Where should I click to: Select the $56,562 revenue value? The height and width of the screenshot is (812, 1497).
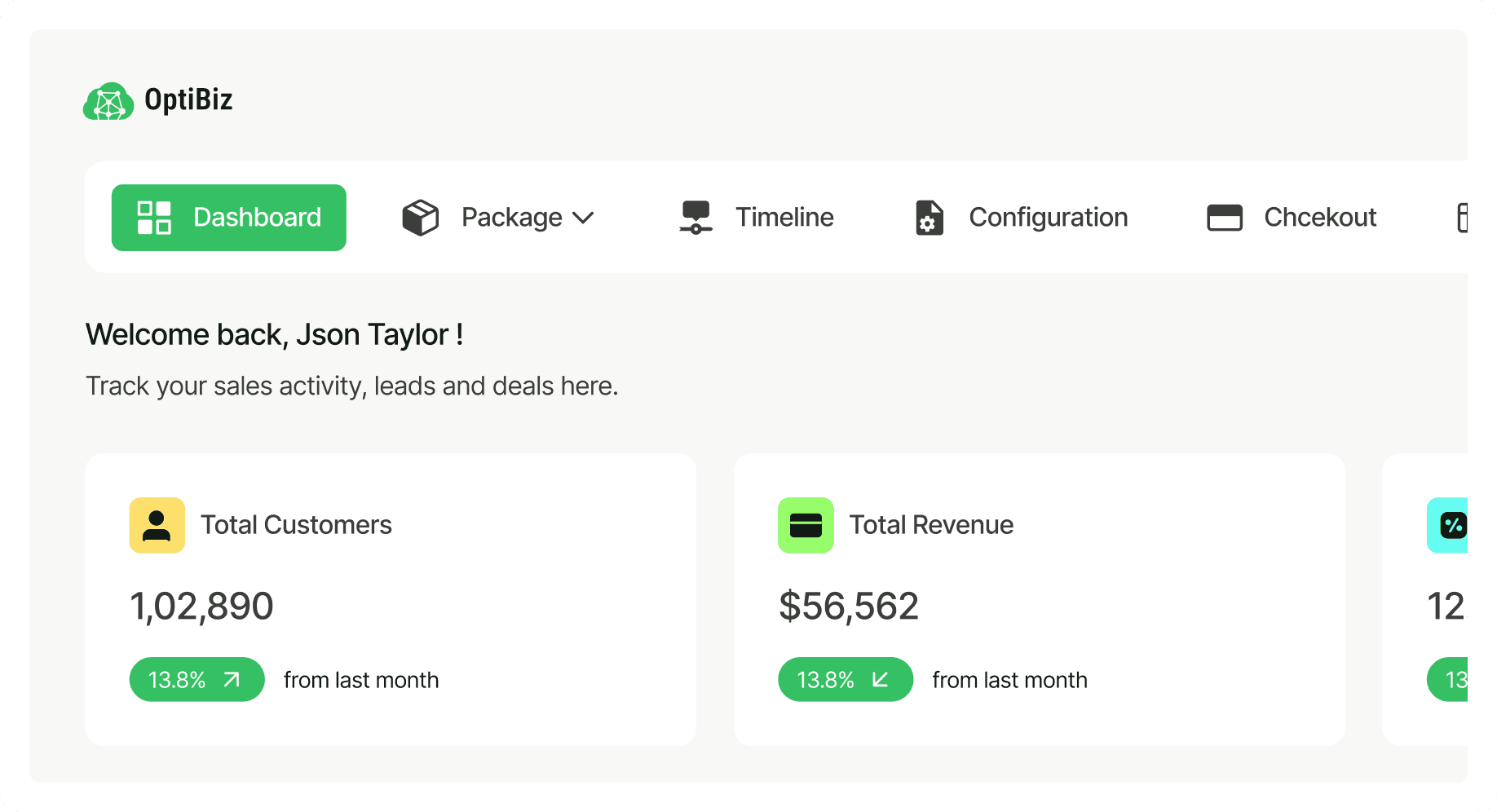click(849, 607)
